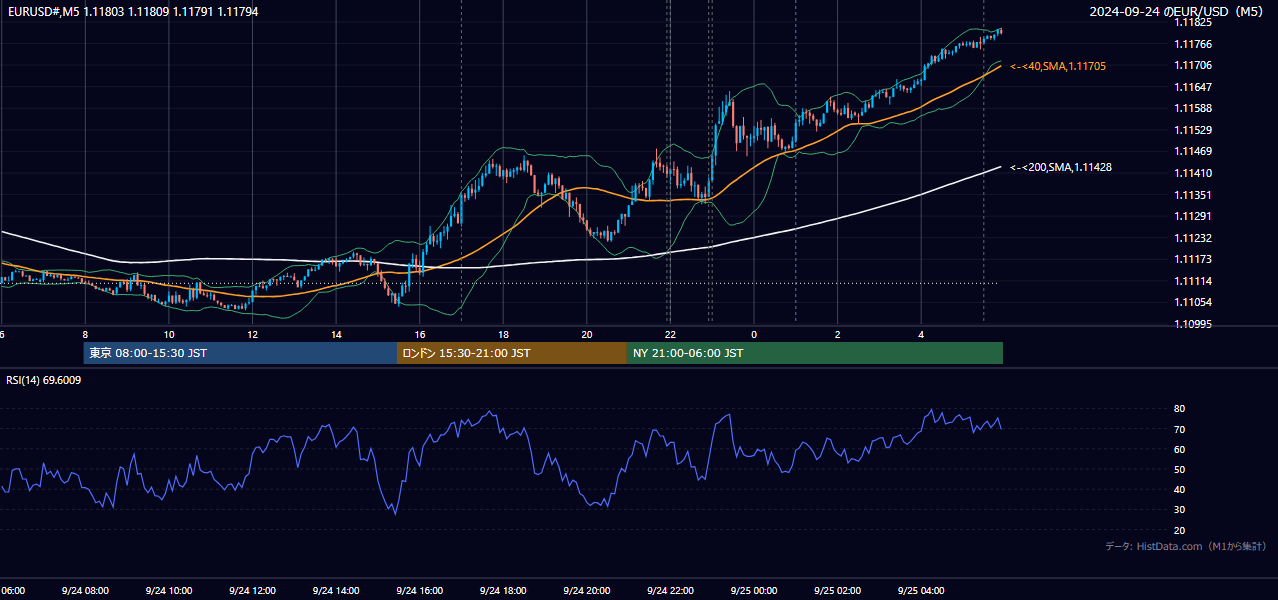Click the time label 9/25 02:00
1278x600 pixels.
coord(838,591)
